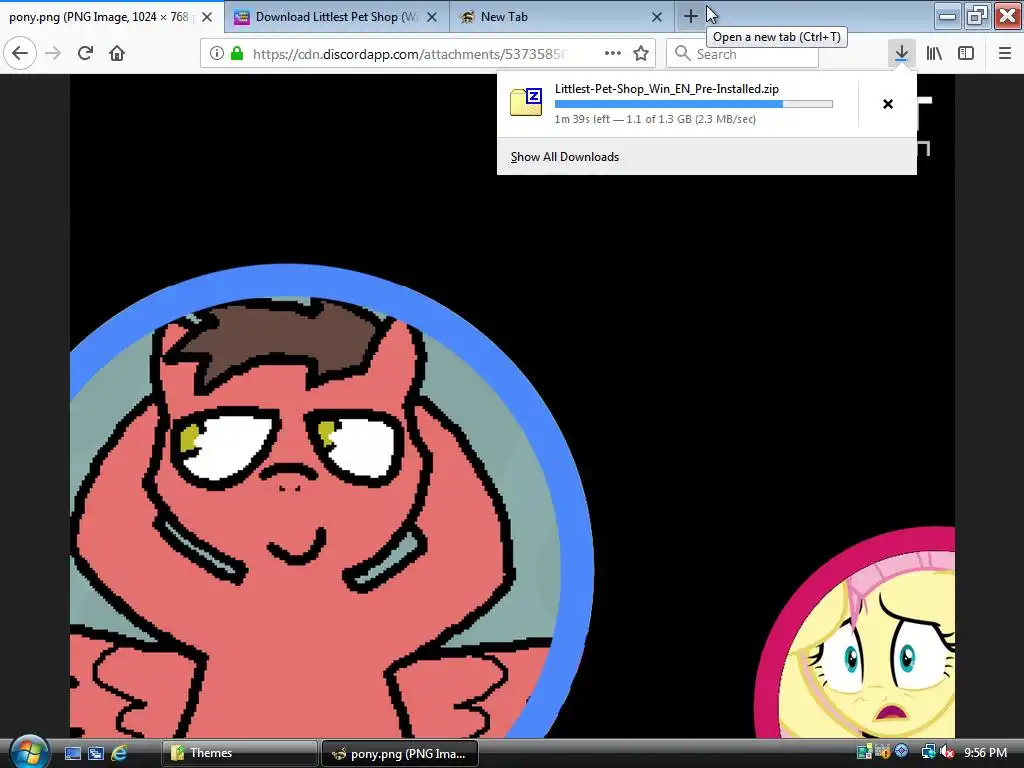Click Show All Downloads
This screenshot has height=768, width=1024.
pyautogui.click(x=565, y=157)
